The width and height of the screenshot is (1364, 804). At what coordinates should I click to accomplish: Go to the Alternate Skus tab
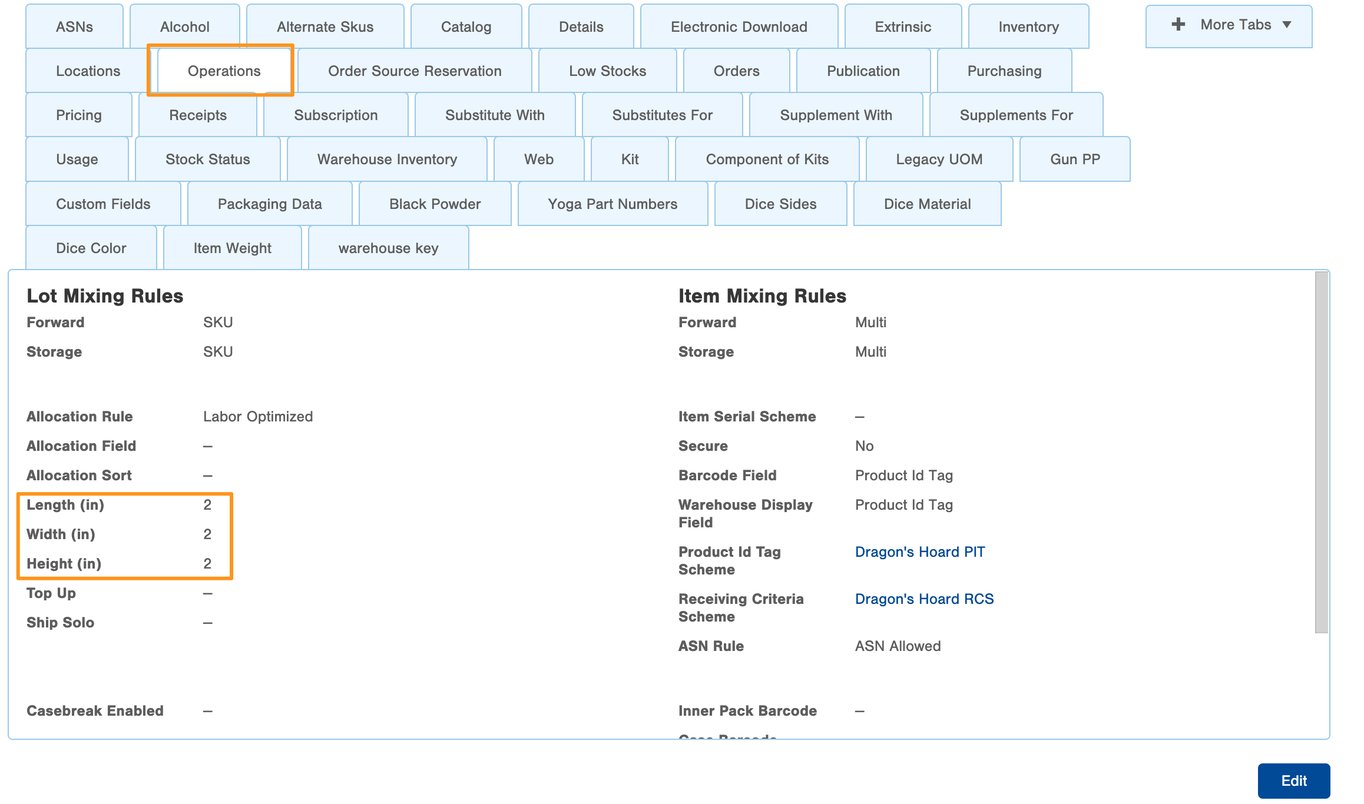[325, 27]
